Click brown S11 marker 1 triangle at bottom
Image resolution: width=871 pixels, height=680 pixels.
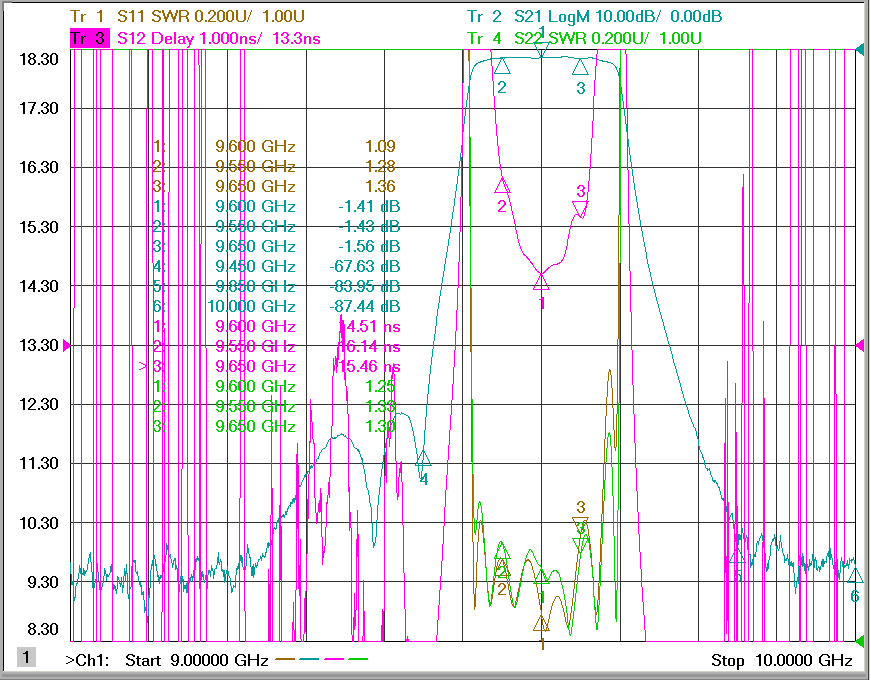542,623
